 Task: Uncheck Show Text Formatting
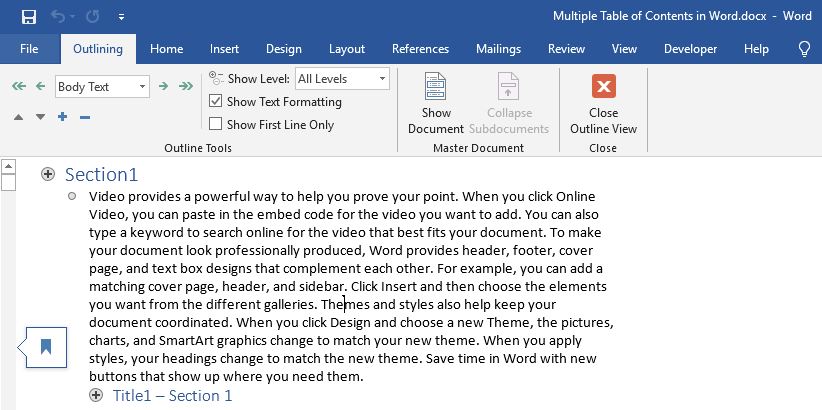pyautogui.click(x=215, y=101)
